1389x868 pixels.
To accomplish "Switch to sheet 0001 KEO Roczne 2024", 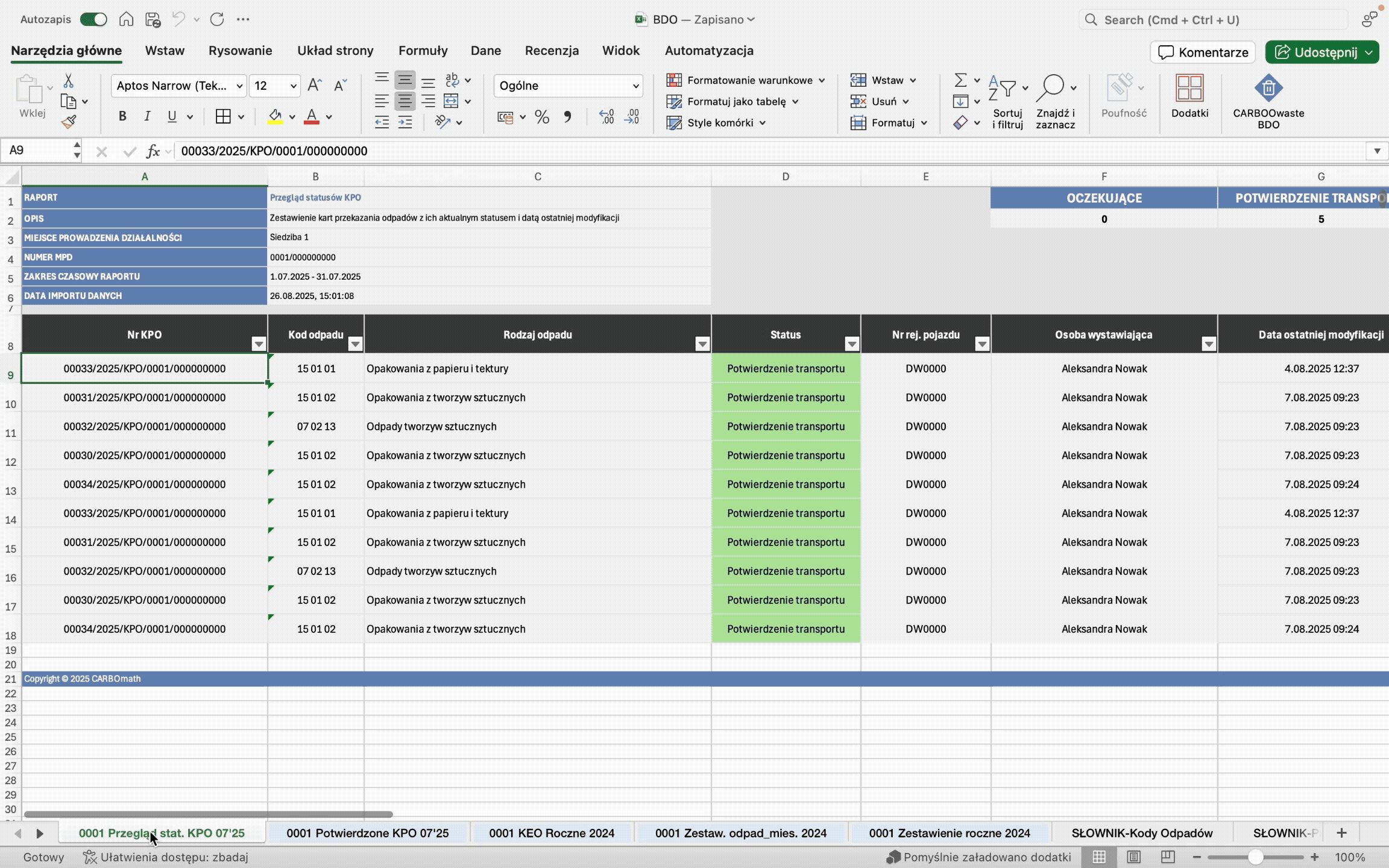I will click(x=551, y=833).
